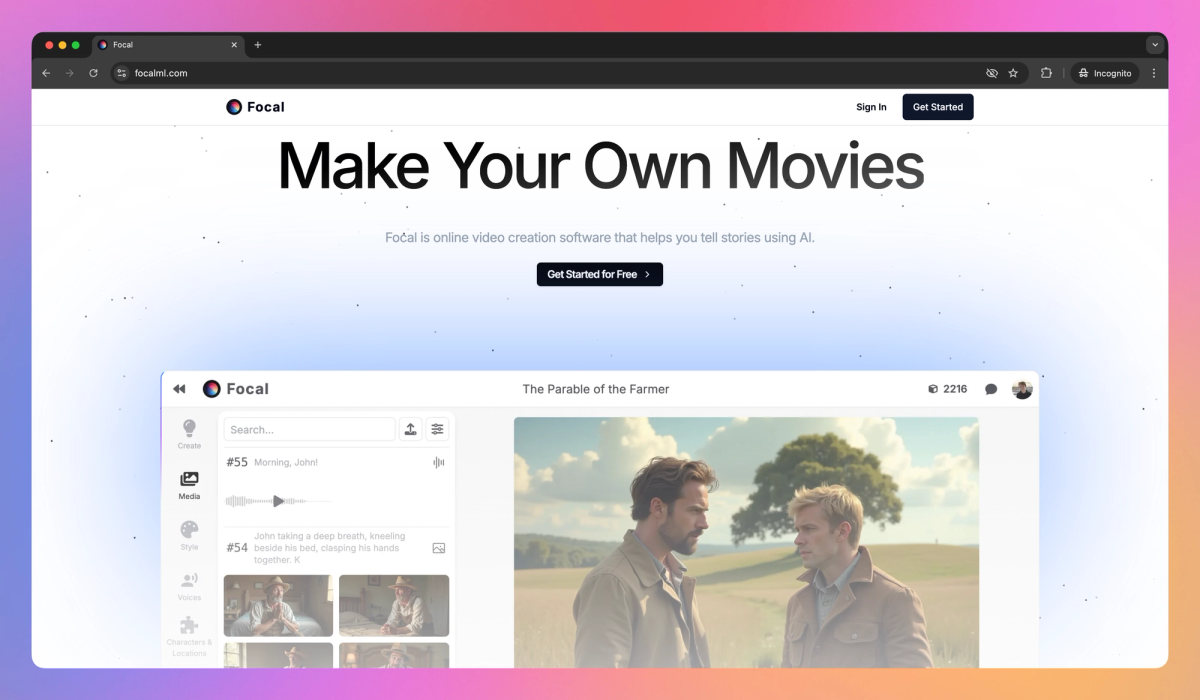
Task: Select the Focal browser tab
Action: pos(168,45)
